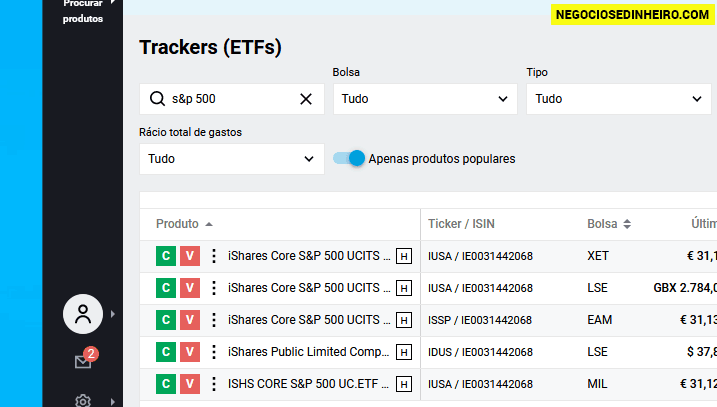Open iShares Core S&P 500 UCITS on EAM
The image size is (717, 407).
point(309,320)
